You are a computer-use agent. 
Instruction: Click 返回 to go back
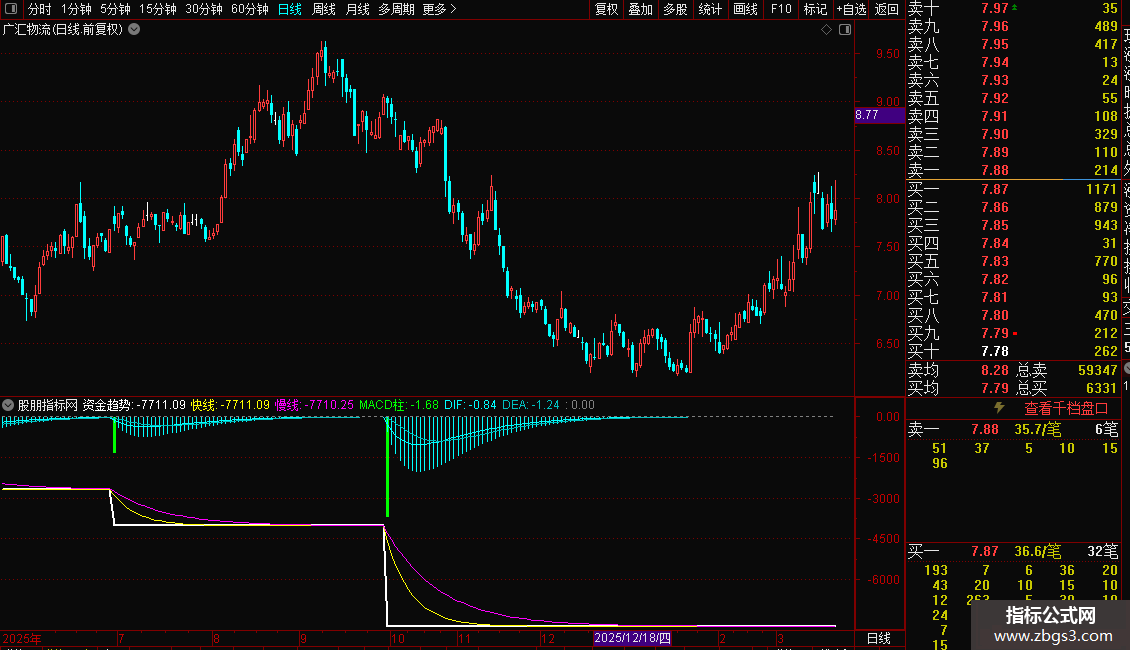886,9
